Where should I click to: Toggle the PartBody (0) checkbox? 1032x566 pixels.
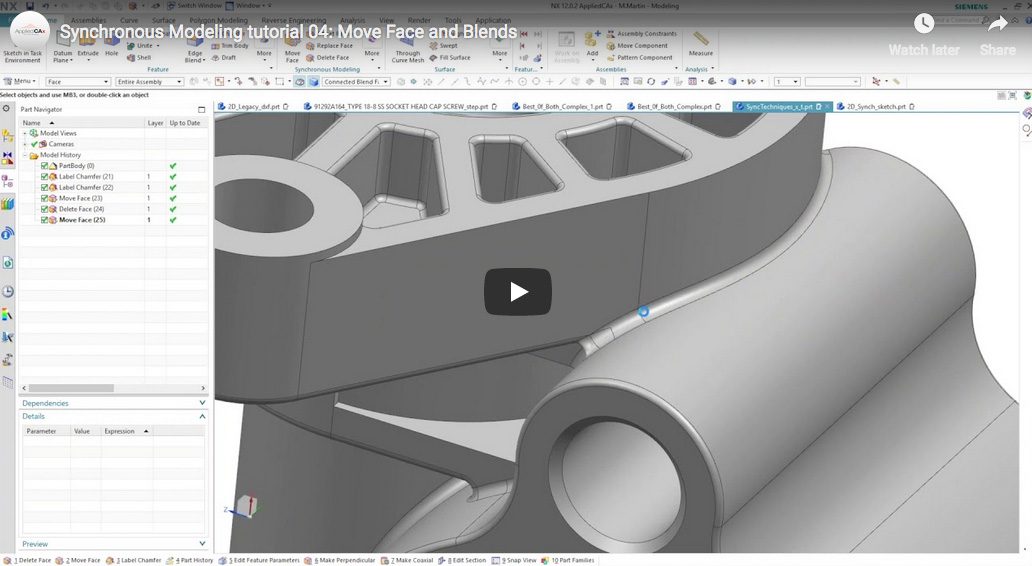tap(44, 166)
